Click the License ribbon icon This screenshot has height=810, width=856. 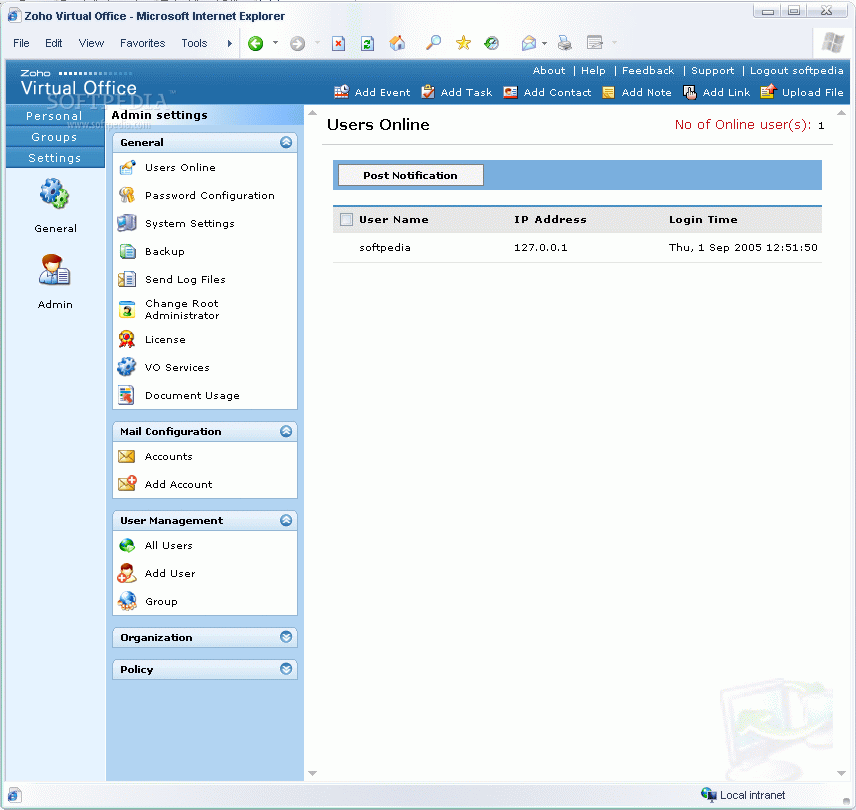tap(127, 339)
